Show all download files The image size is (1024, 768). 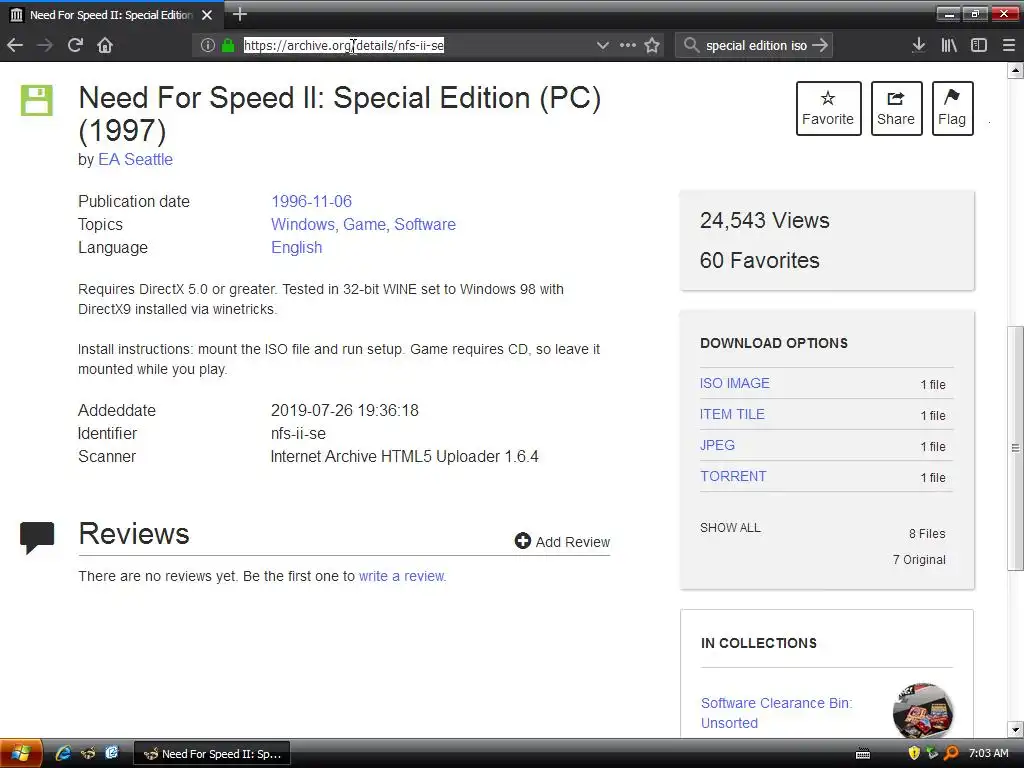[x=730, y=528]
